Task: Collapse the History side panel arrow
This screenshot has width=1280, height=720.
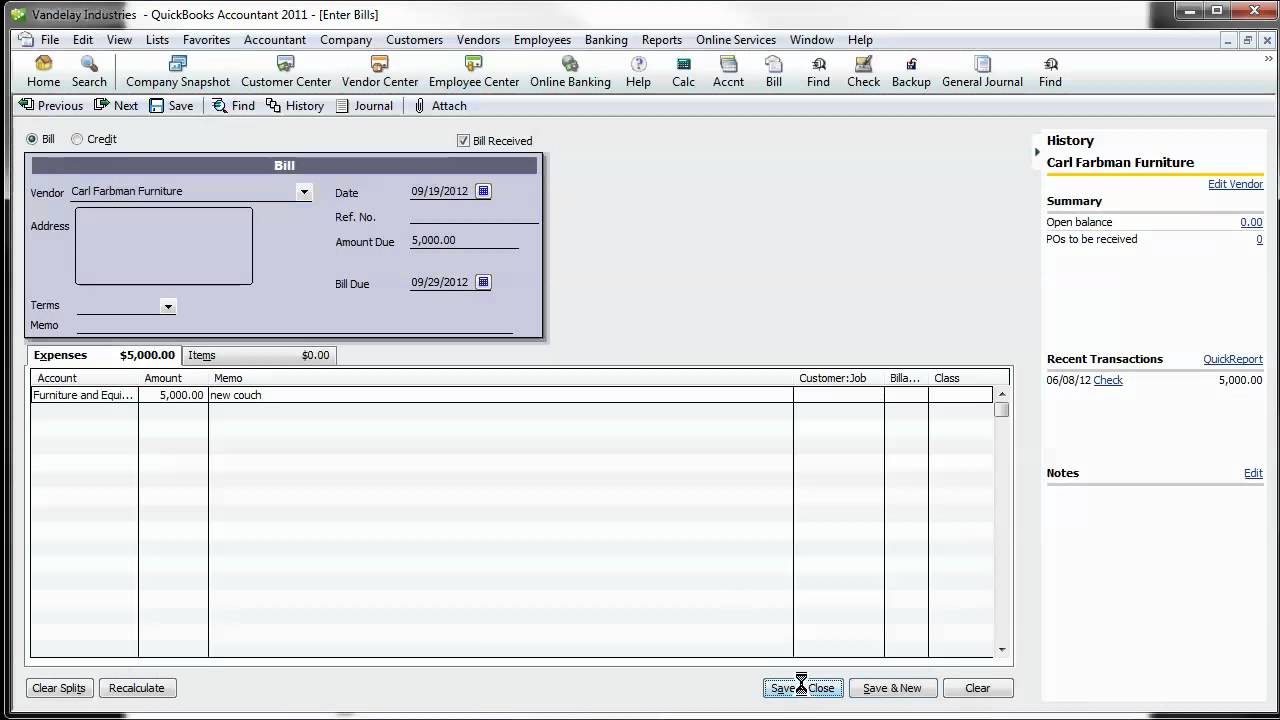Action: [1037, 152]
